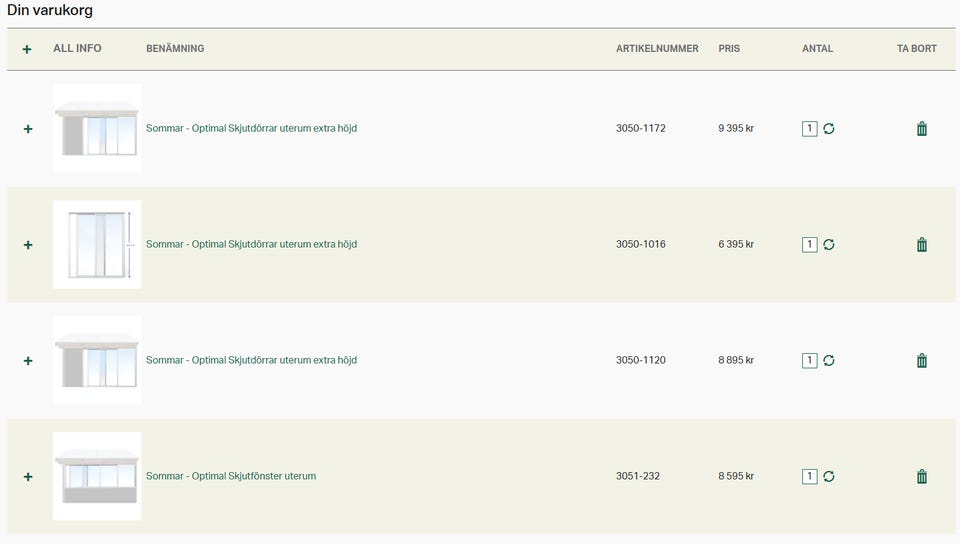
Task: Select article number 3050-1016 text
Action: pyautogui.click(x=640, y=244)
